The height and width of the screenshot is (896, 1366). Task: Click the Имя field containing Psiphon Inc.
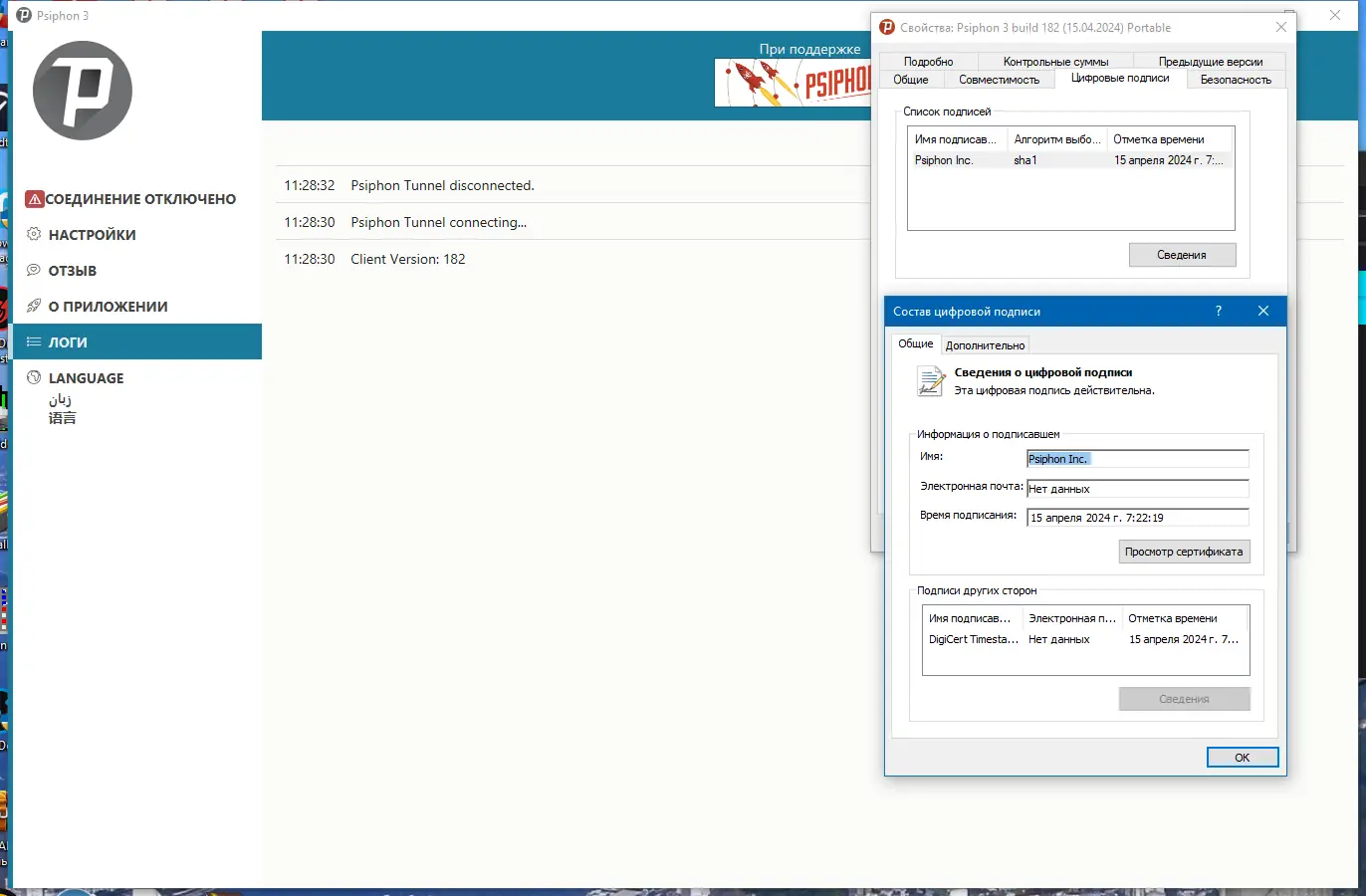1138,459
